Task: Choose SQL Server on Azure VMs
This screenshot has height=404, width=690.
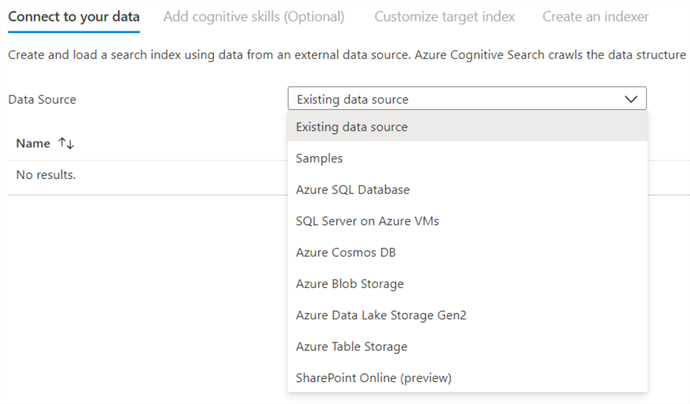Action: tap(367, 221)
